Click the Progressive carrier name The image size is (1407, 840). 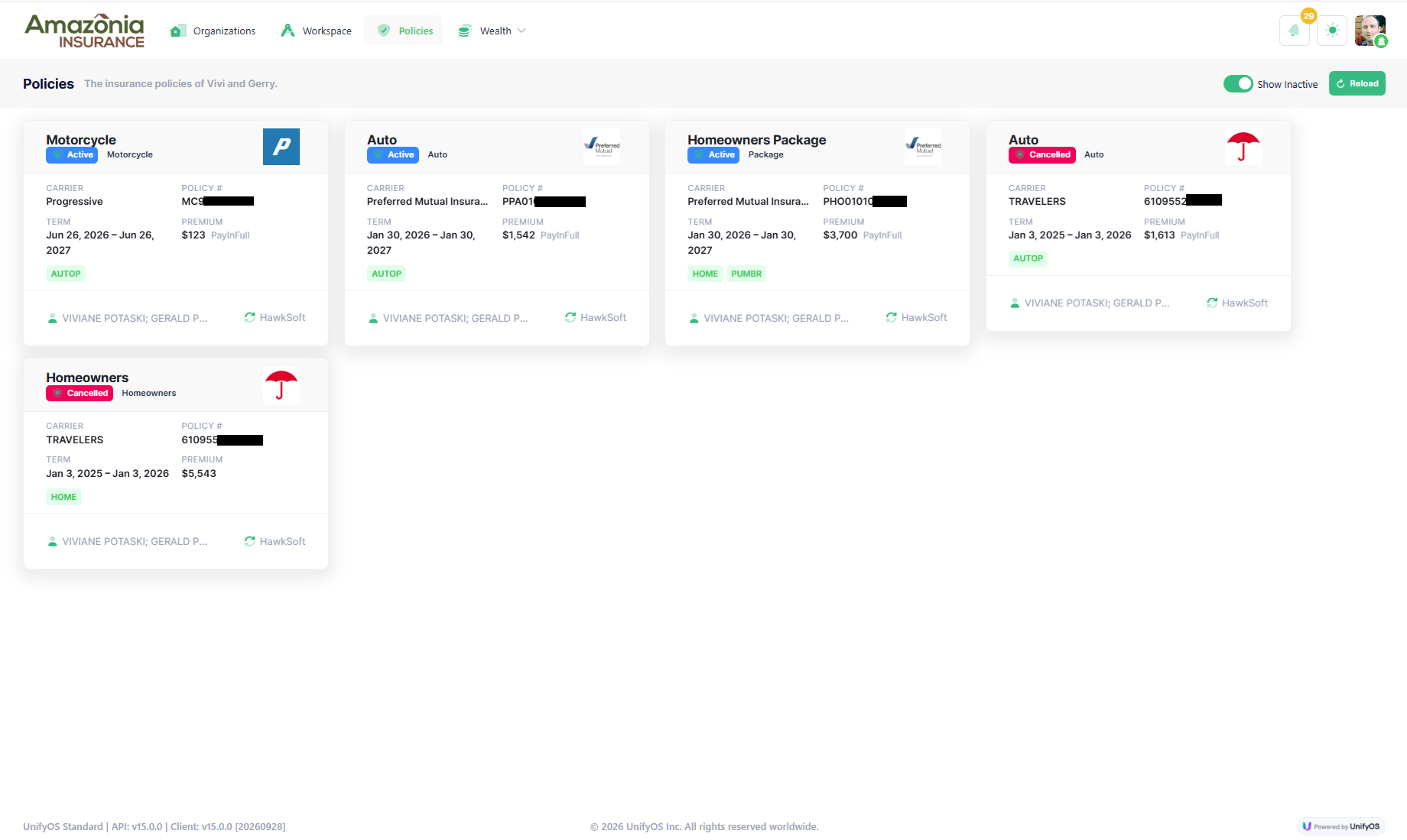(x=74, y=202)
